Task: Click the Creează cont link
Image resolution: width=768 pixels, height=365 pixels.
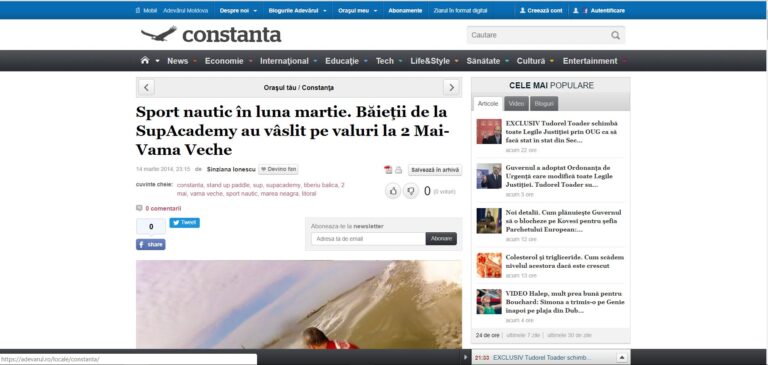Action: [x=545, y=10]
